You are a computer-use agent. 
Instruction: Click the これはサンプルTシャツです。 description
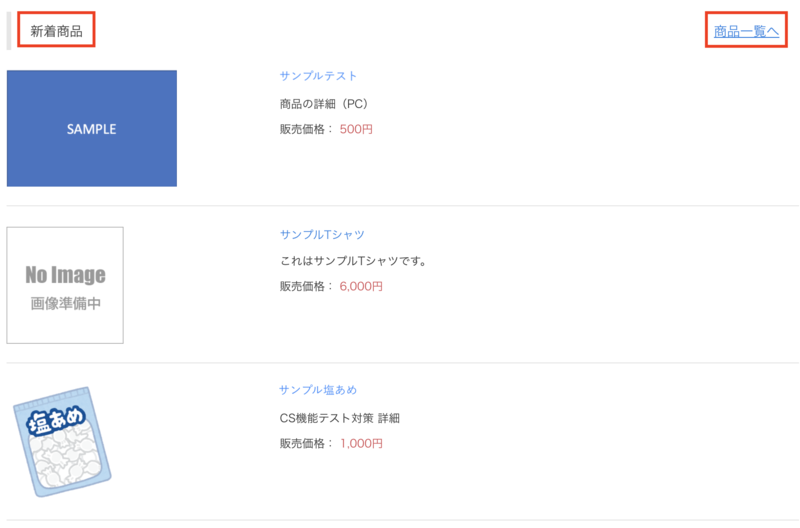point(354,262)
